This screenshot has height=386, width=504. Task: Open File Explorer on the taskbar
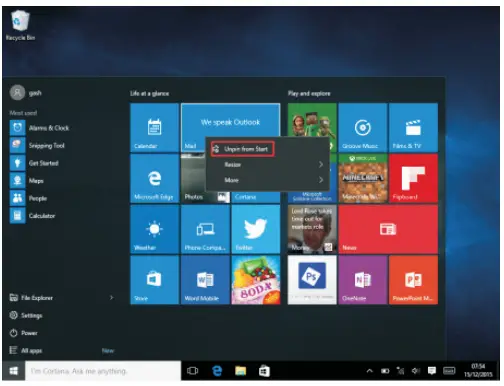click(241, 371)
